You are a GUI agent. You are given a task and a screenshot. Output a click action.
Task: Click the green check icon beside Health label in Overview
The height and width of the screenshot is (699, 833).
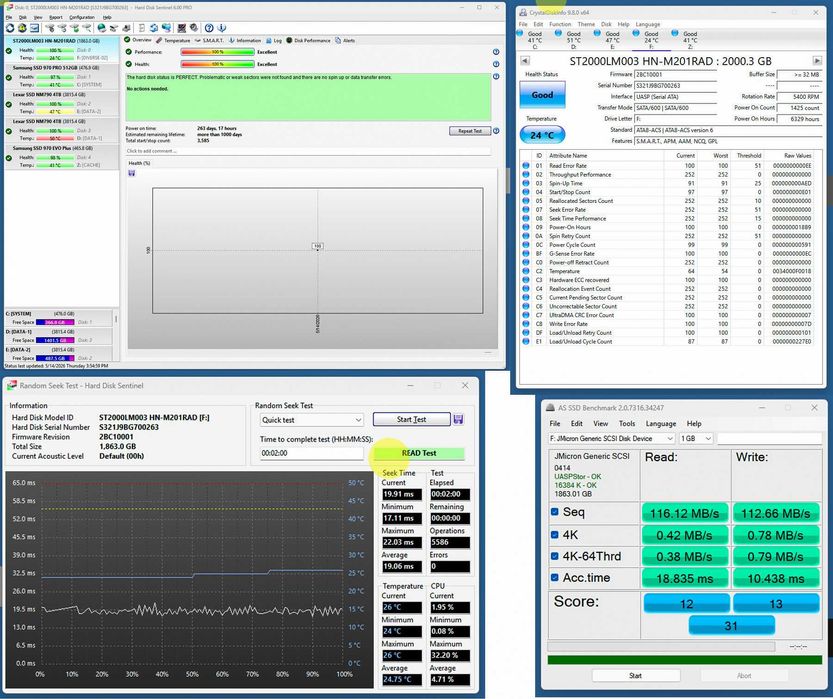(129, 64)
